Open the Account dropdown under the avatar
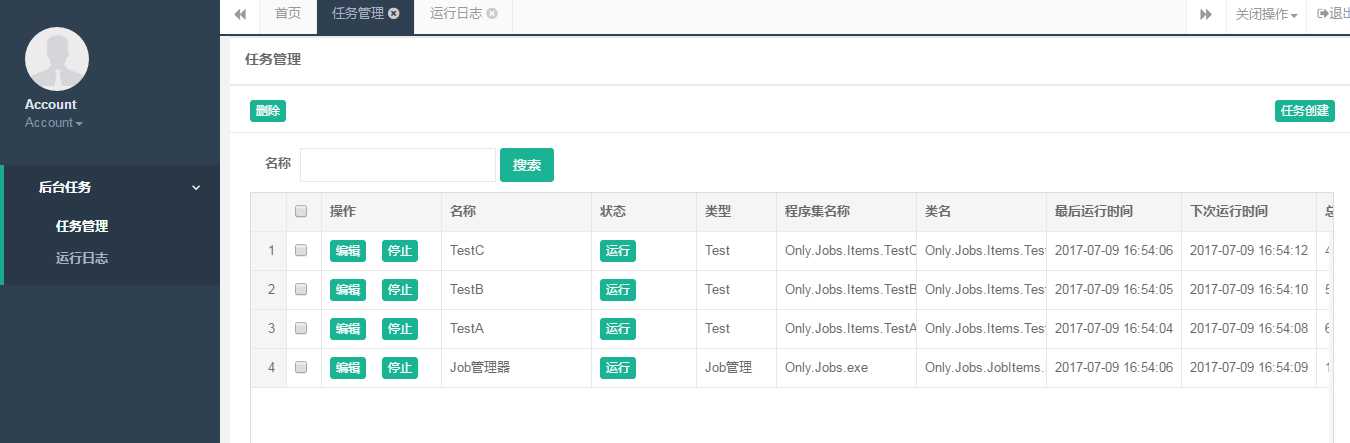 click(x=54, y=122)
